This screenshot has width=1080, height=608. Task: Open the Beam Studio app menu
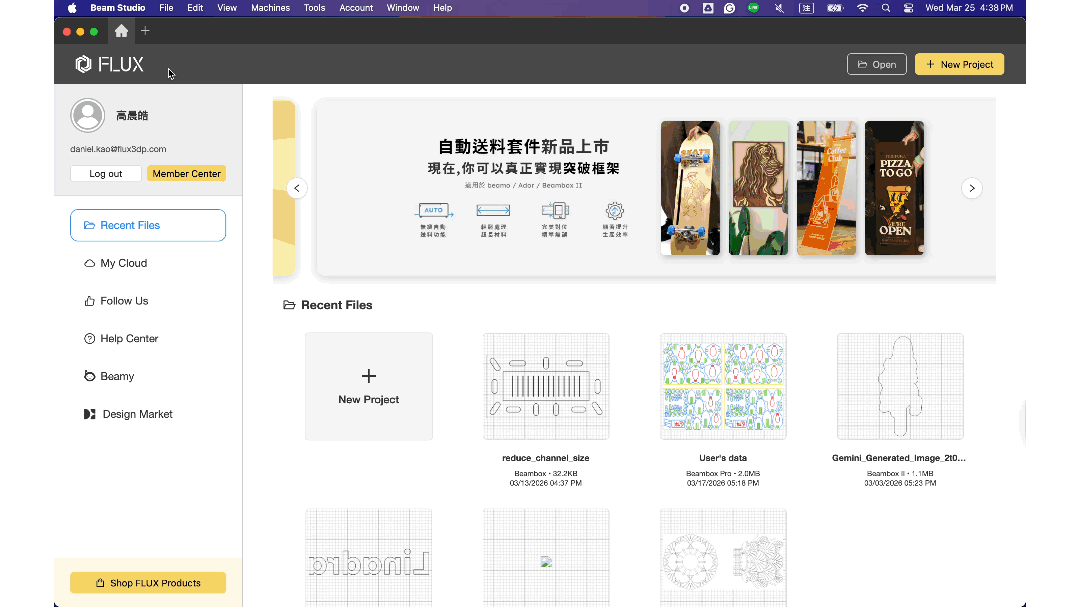click(118, 8)
